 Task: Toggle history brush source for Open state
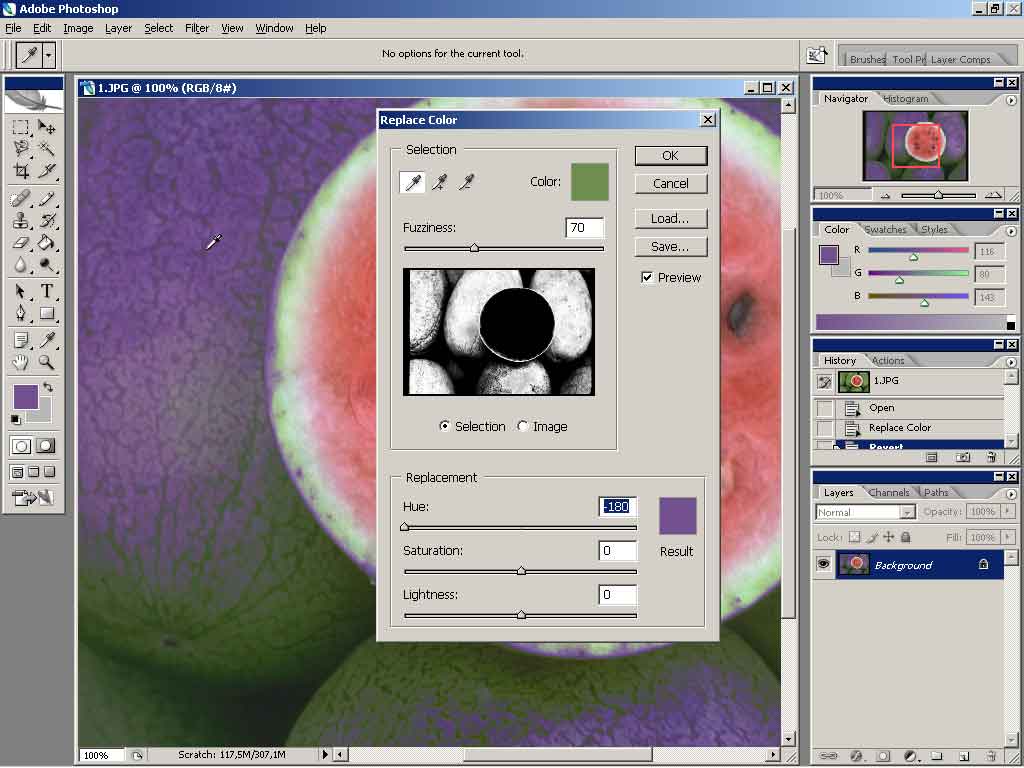tap(825, 408)
